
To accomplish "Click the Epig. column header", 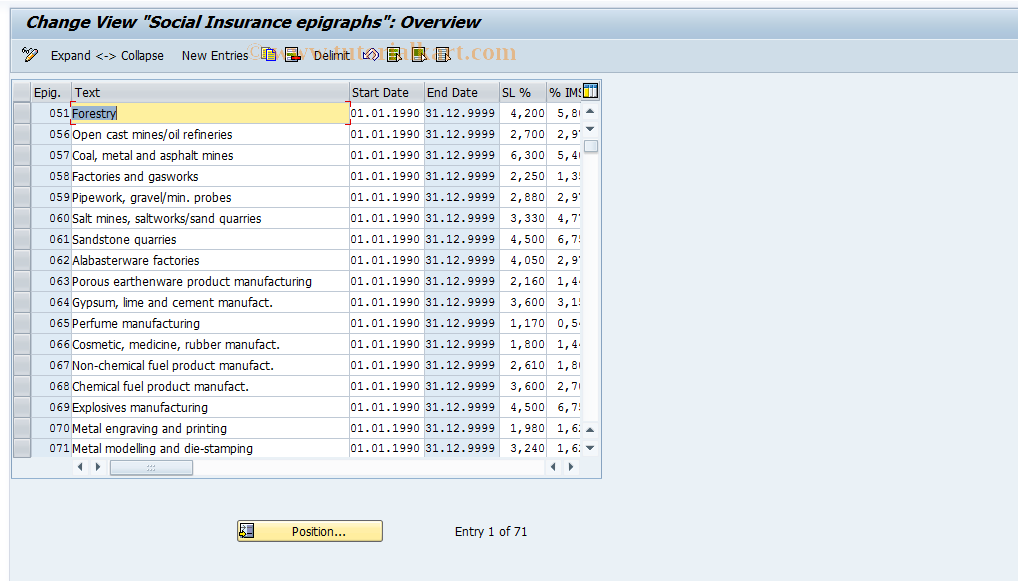I will click(51, 92).
